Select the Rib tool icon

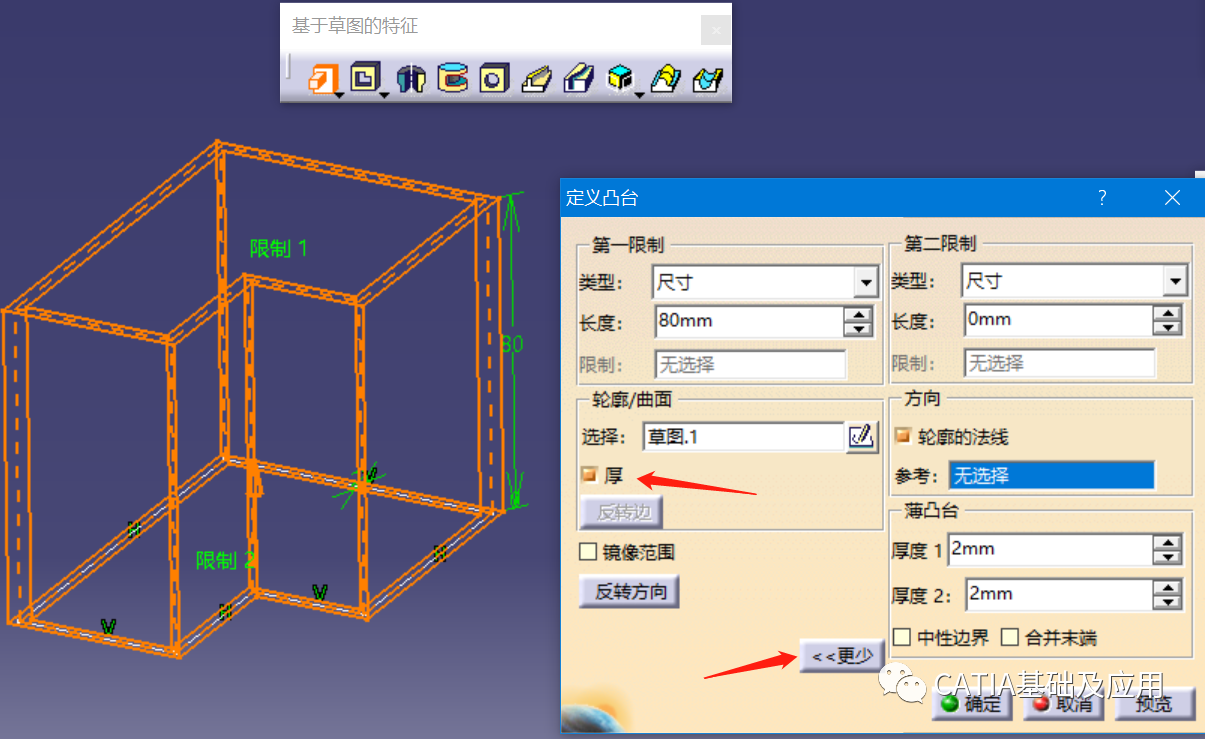point(537,79)
